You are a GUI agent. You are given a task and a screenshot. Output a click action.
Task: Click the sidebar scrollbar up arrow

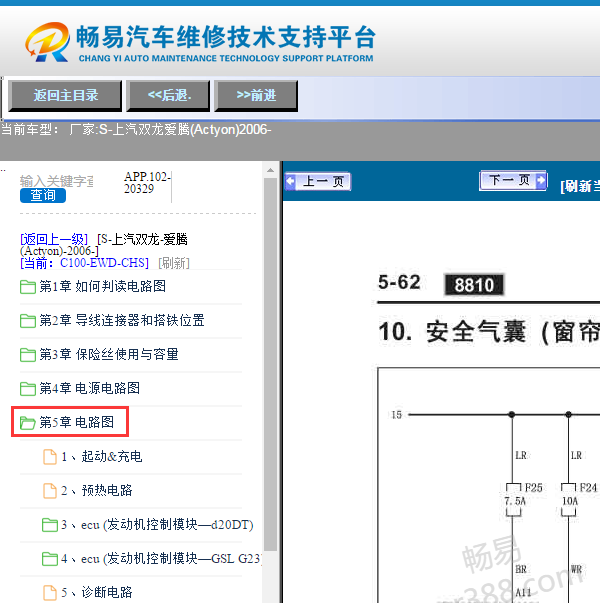click(x=270, y=170)
